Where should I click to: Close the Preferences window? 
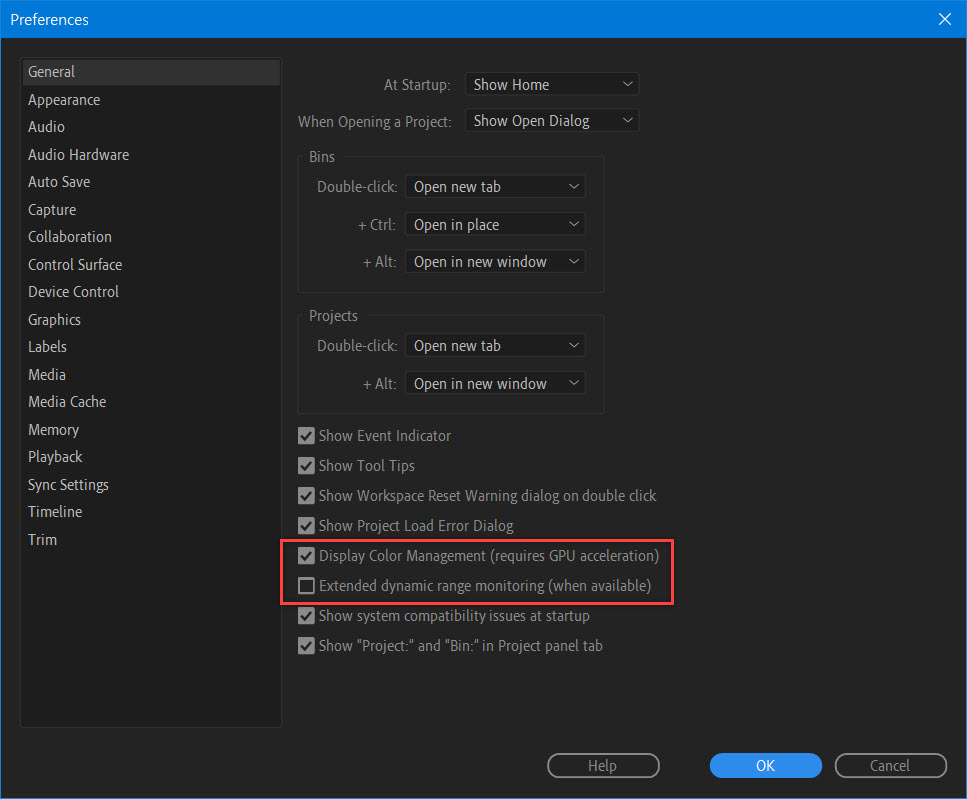click(x=944, y=19)
